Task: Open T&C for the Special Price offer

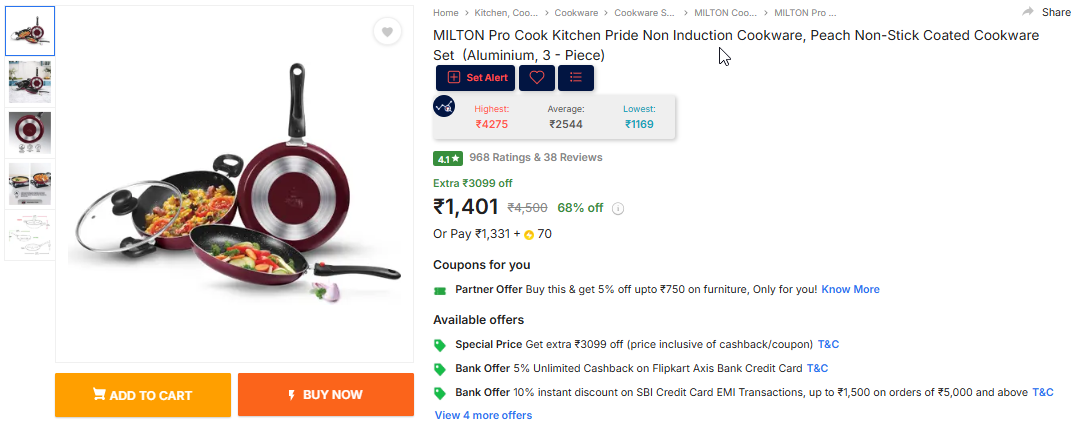Action: tap(829, 345)
